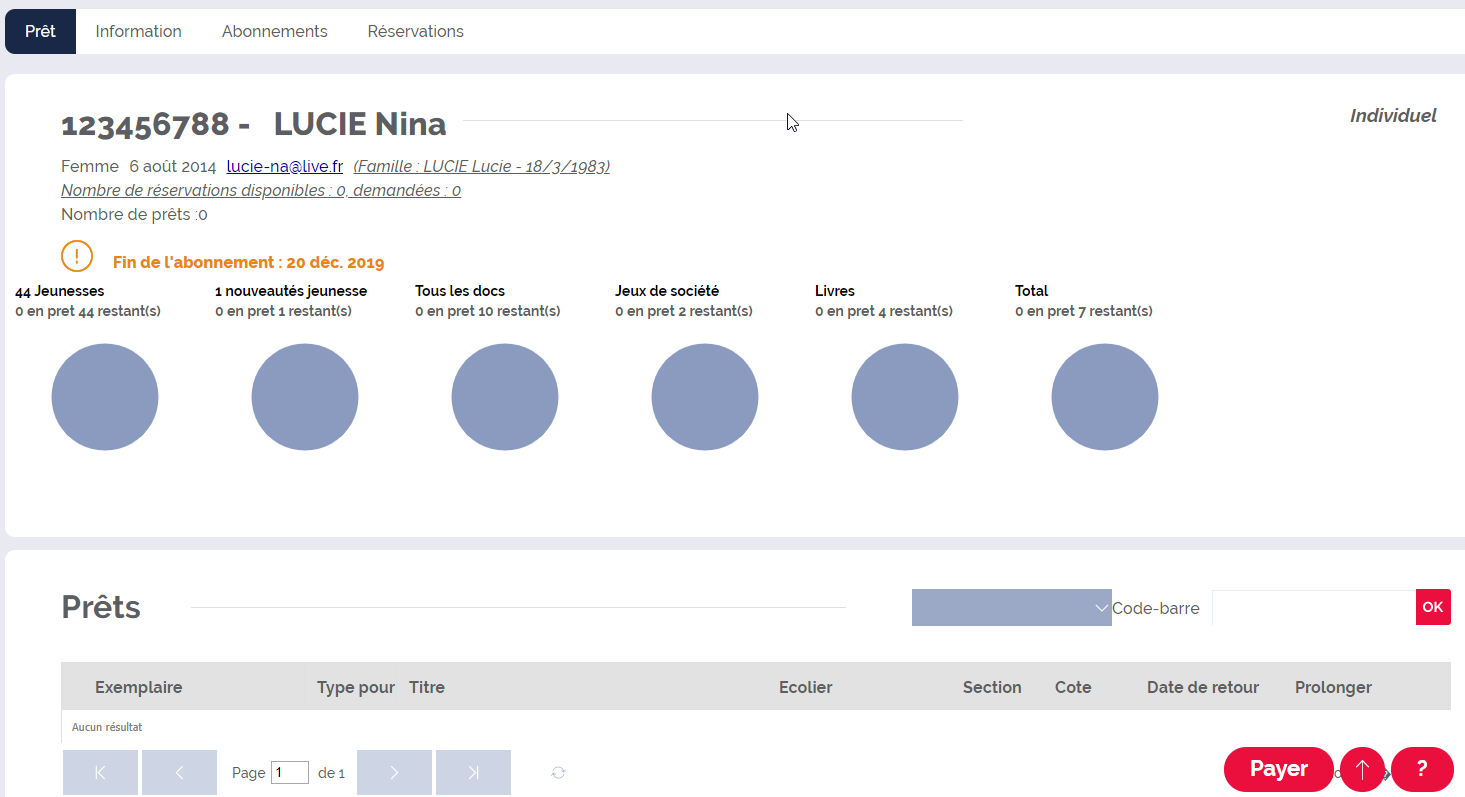Click the Aucun résultat text
Image resolution: width=1465 pixels, height=797 pixels.
[107, 727]
